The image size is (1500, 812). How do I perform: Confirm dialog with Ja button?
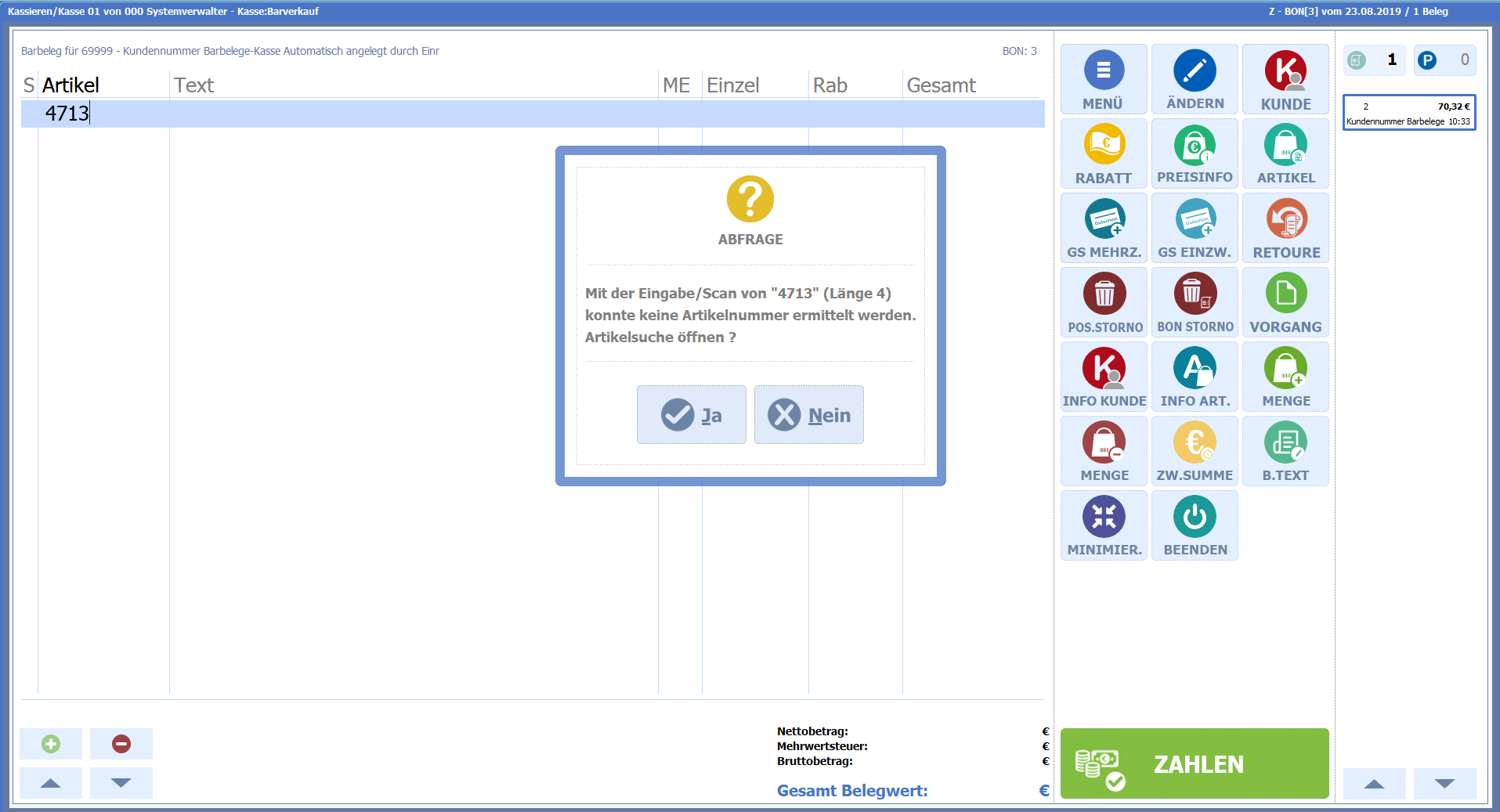click(691, 415)
